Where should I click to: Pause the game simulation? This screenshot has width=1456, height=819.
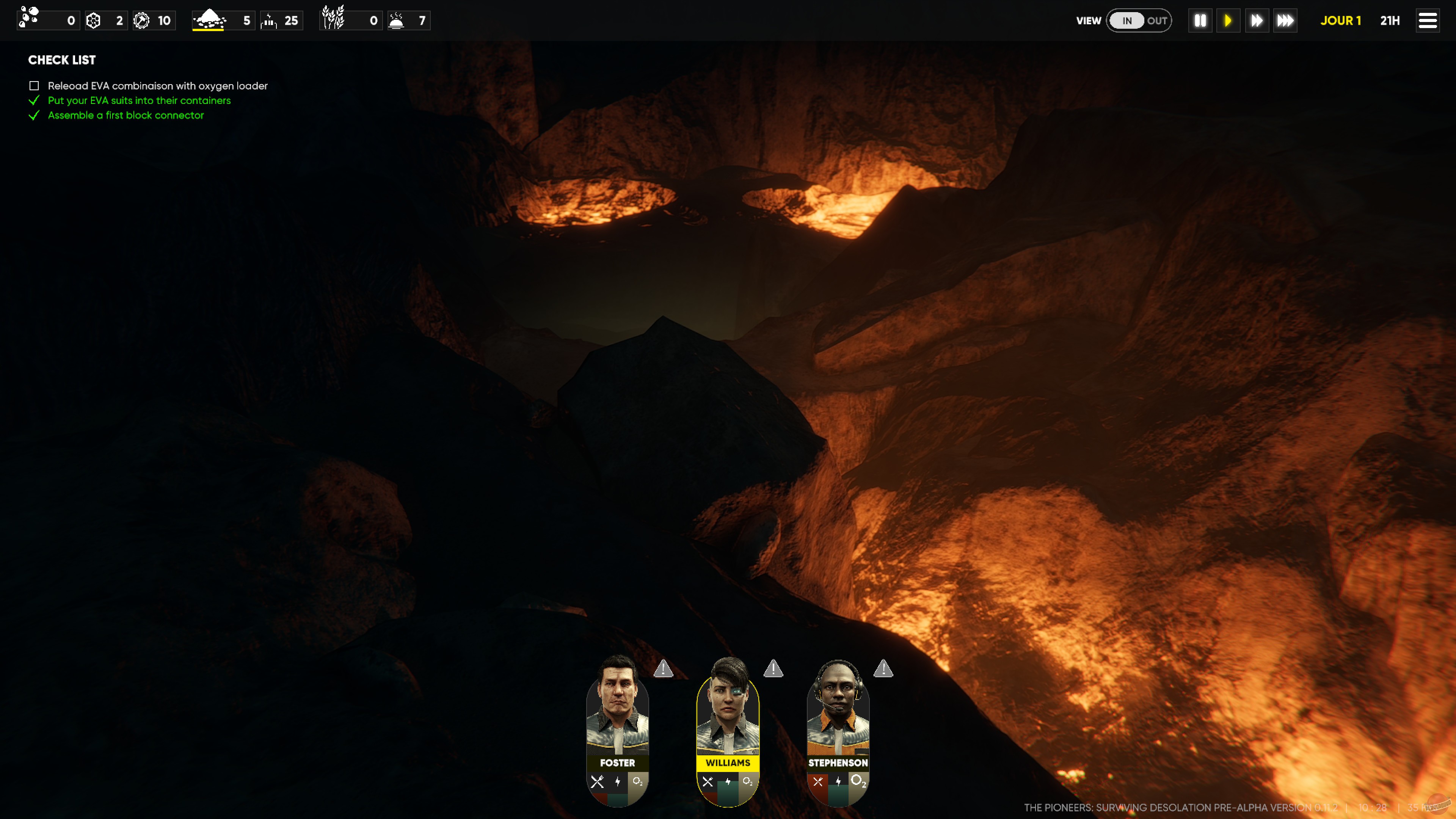tap(1200, 20)
